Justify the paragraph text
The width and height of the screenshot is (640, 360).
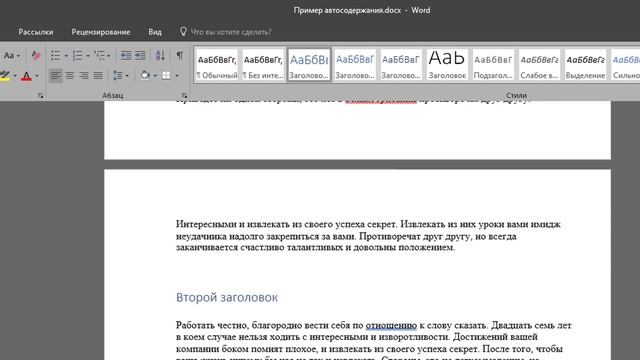98,76
